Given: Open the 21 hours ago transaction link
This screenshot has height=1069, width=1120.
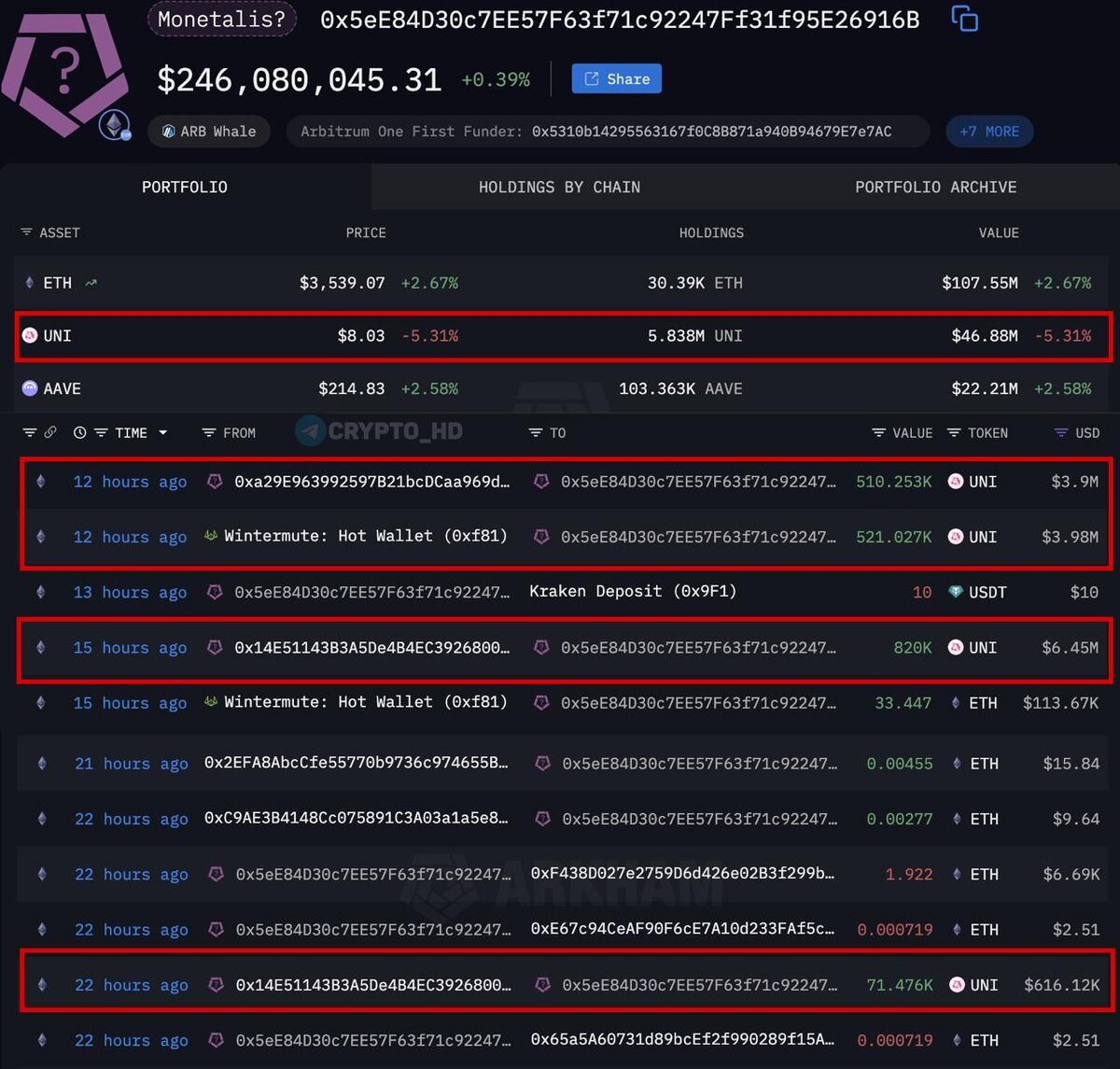Looking at the screenshot, I should pyautogui.click(x=131, y=764).
